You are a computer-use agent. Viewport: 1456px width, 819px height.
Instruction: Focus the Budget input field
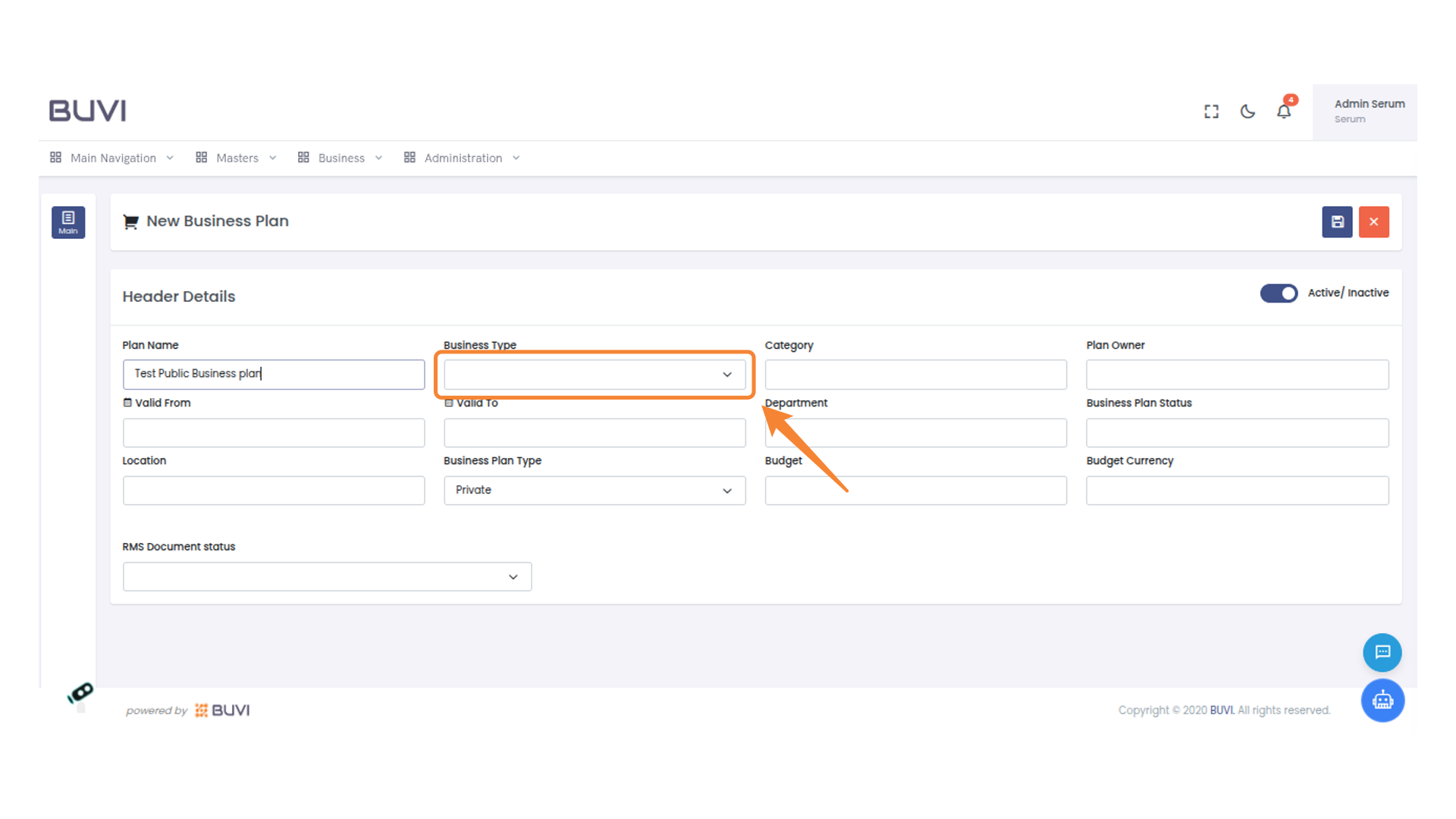915,491
